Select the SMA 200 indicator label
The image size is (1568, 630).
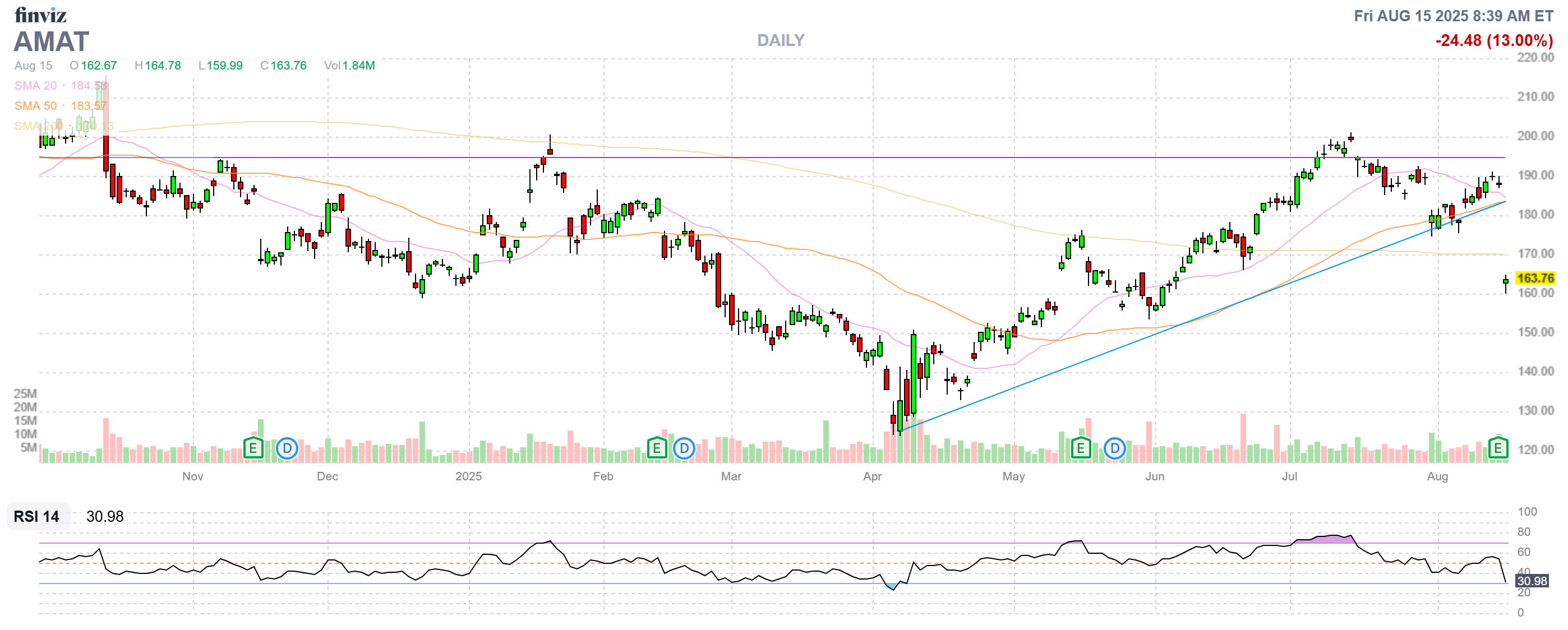point(38,126)
